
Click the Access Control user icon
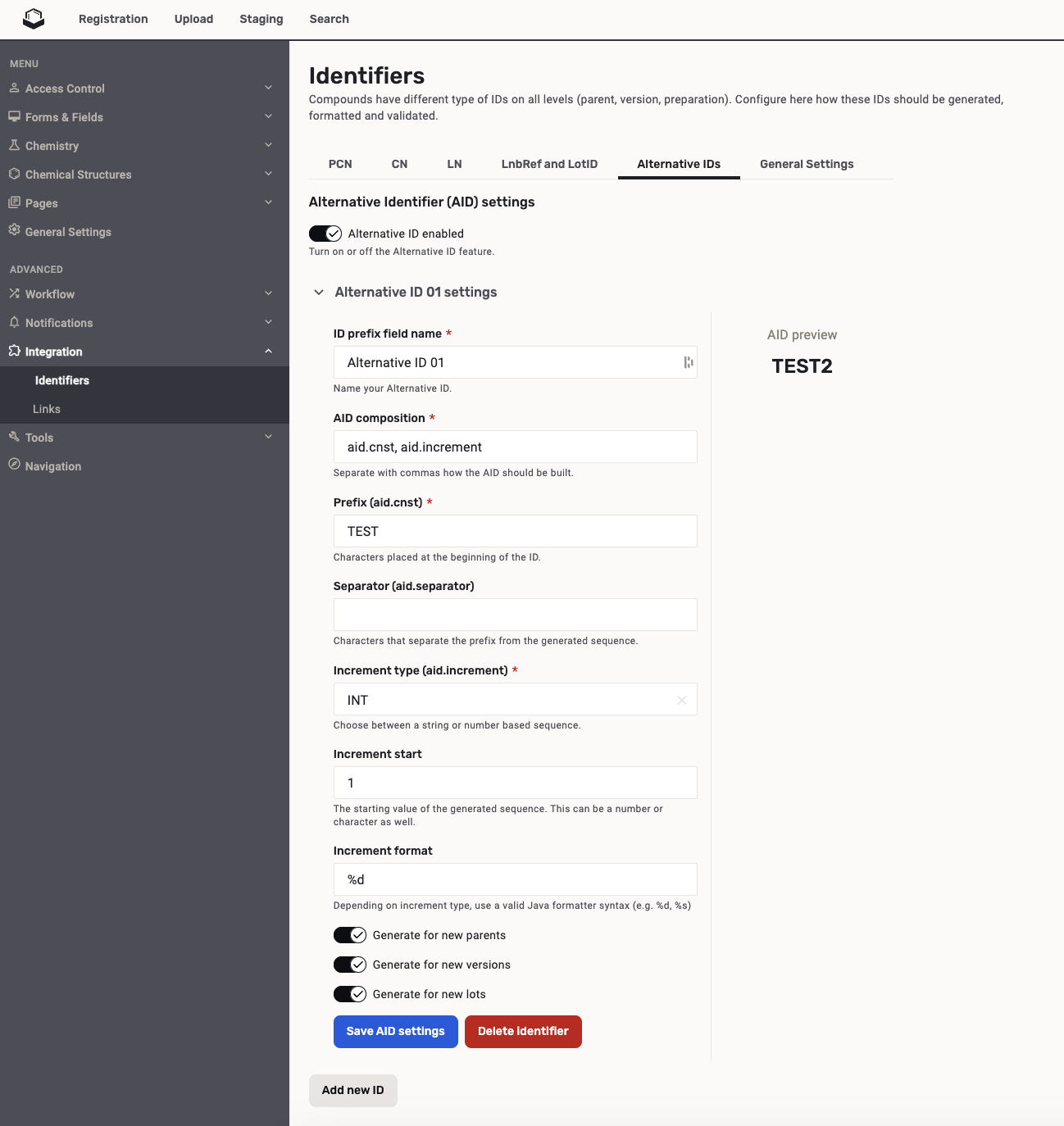pos(14,88)
